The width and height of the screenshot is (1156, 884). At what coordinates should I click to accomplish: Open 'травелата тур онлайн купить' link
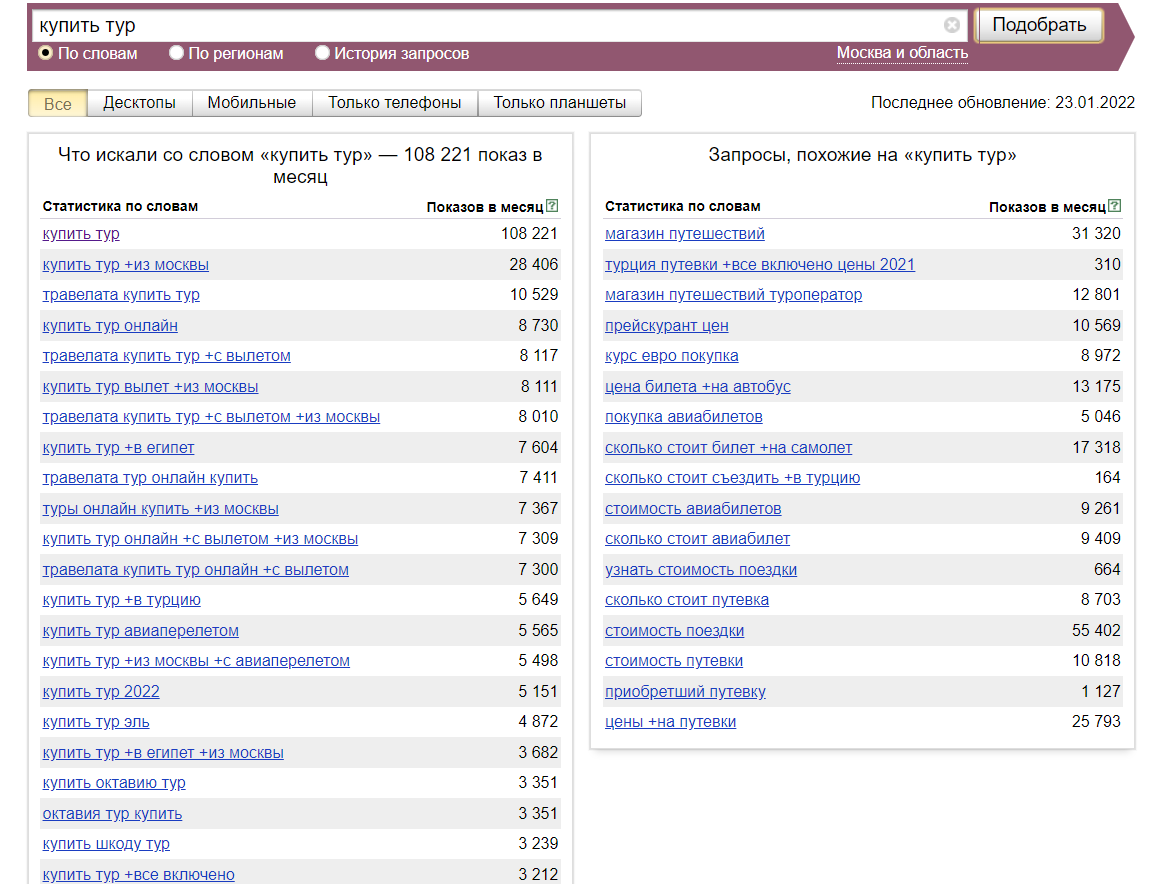coord(150,478)
